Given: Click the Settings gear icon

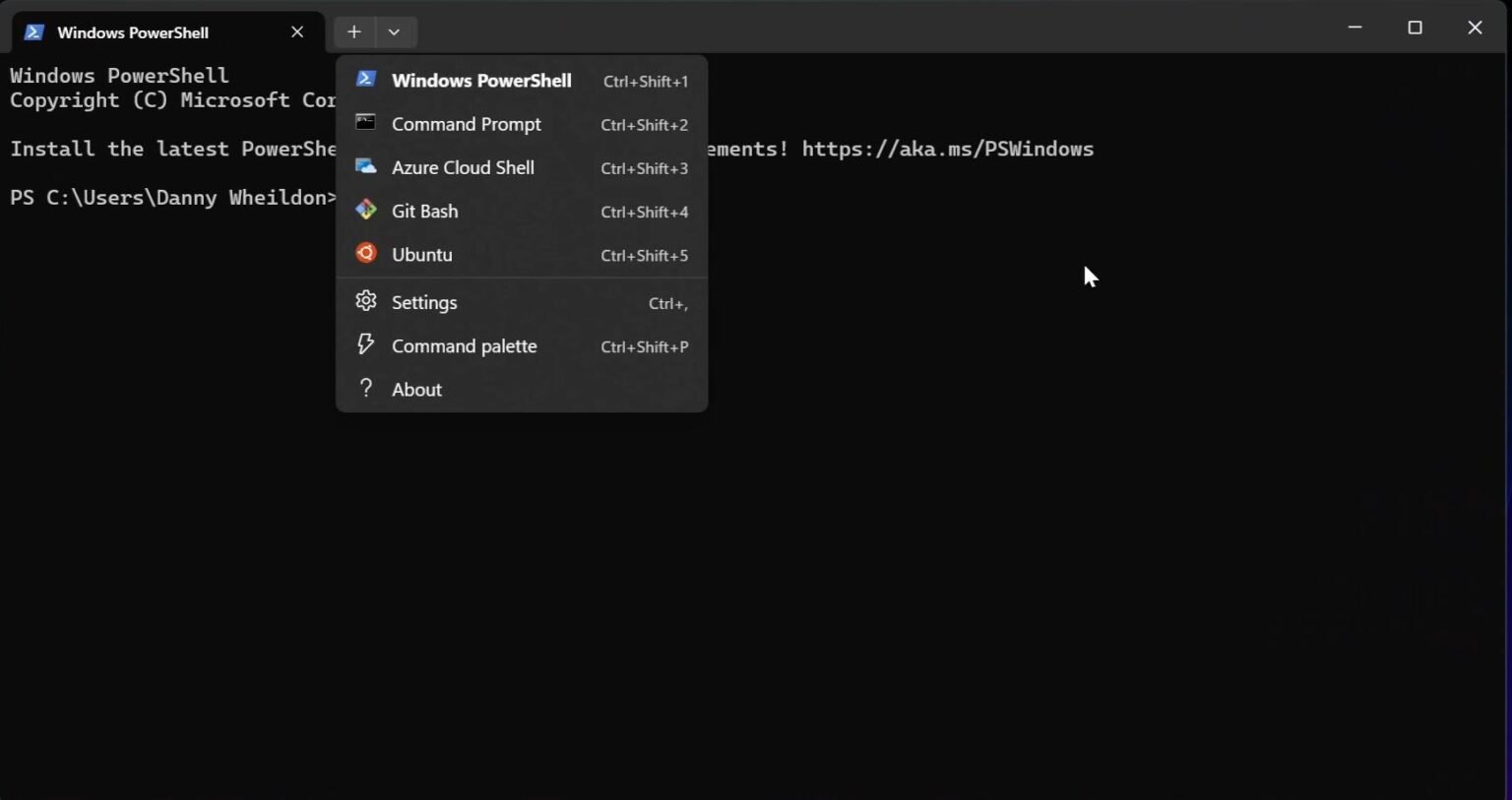Looking at the screenshot, I should (365, 301).
